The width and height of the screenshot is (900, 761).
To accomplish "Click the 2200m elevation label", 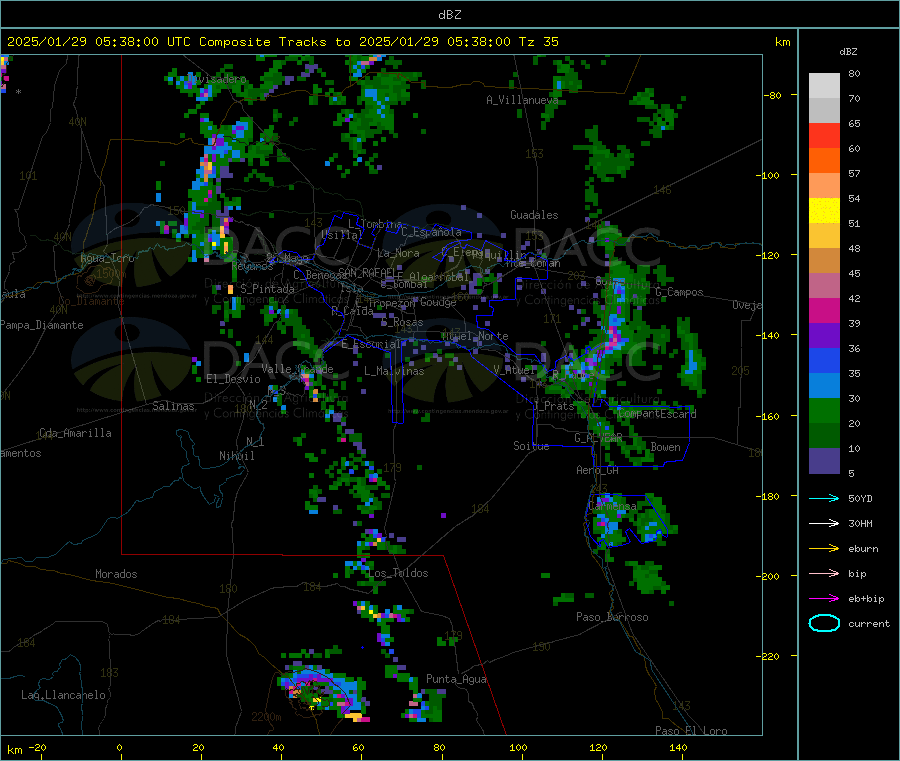I will point(266,717).
